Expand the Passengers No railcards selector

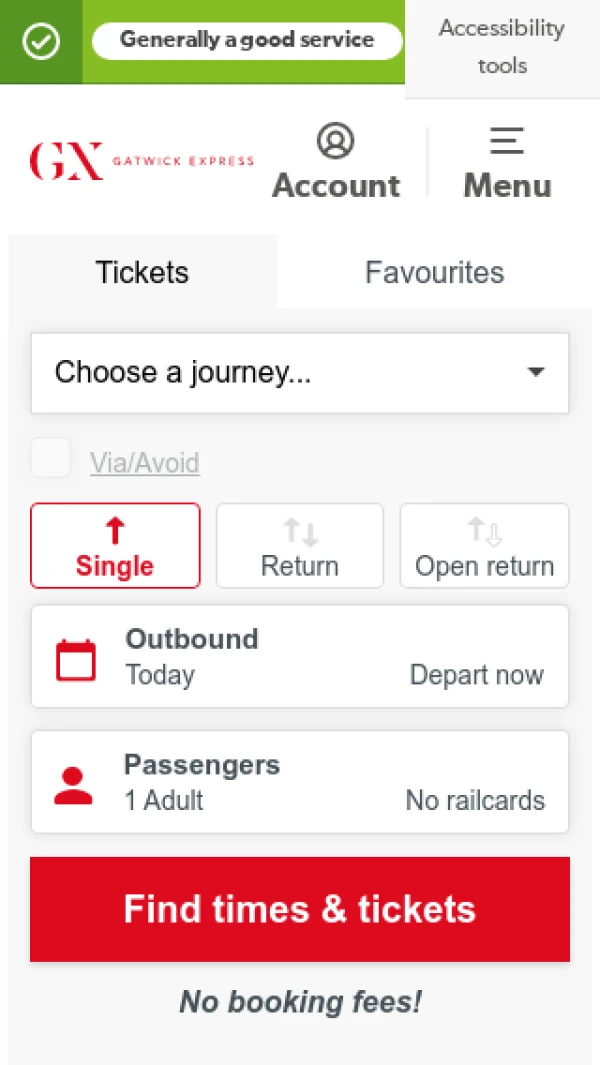[x=475, y=800]
